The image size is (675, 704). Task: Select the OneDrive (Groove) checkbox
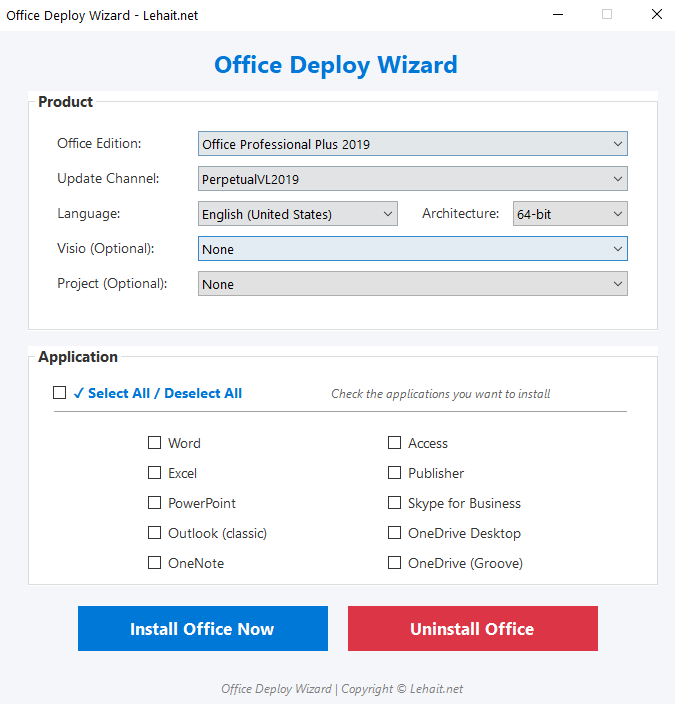click(394, 563)
